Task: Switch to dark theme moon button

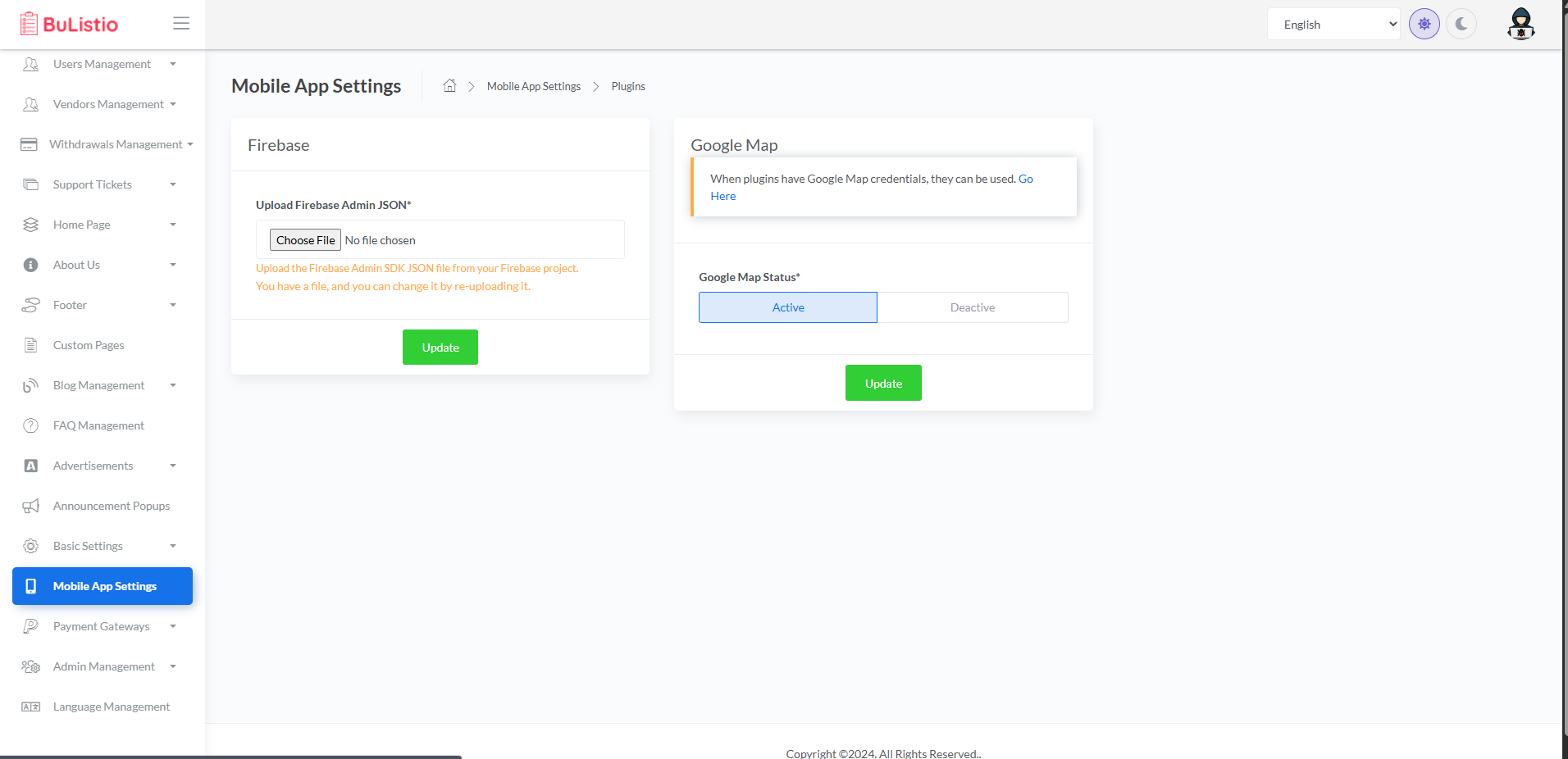Action: [x=1461, y=24]
